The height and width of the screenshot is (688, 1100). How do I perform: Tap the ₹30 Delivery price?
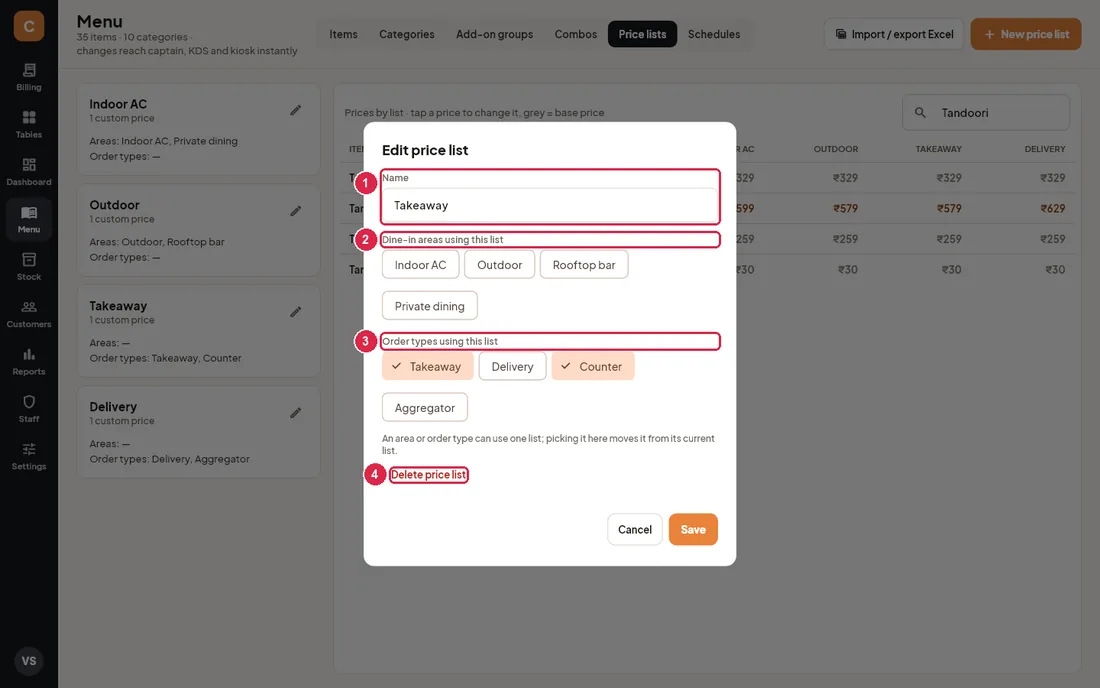click(x=1055, y=269)
